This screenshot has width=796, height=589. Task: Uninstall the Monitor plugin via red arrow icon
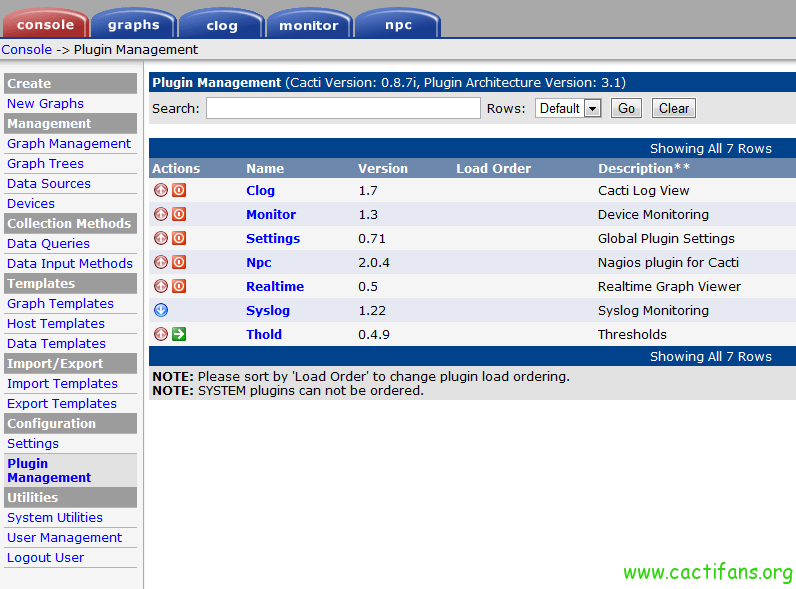coord(161,214)
